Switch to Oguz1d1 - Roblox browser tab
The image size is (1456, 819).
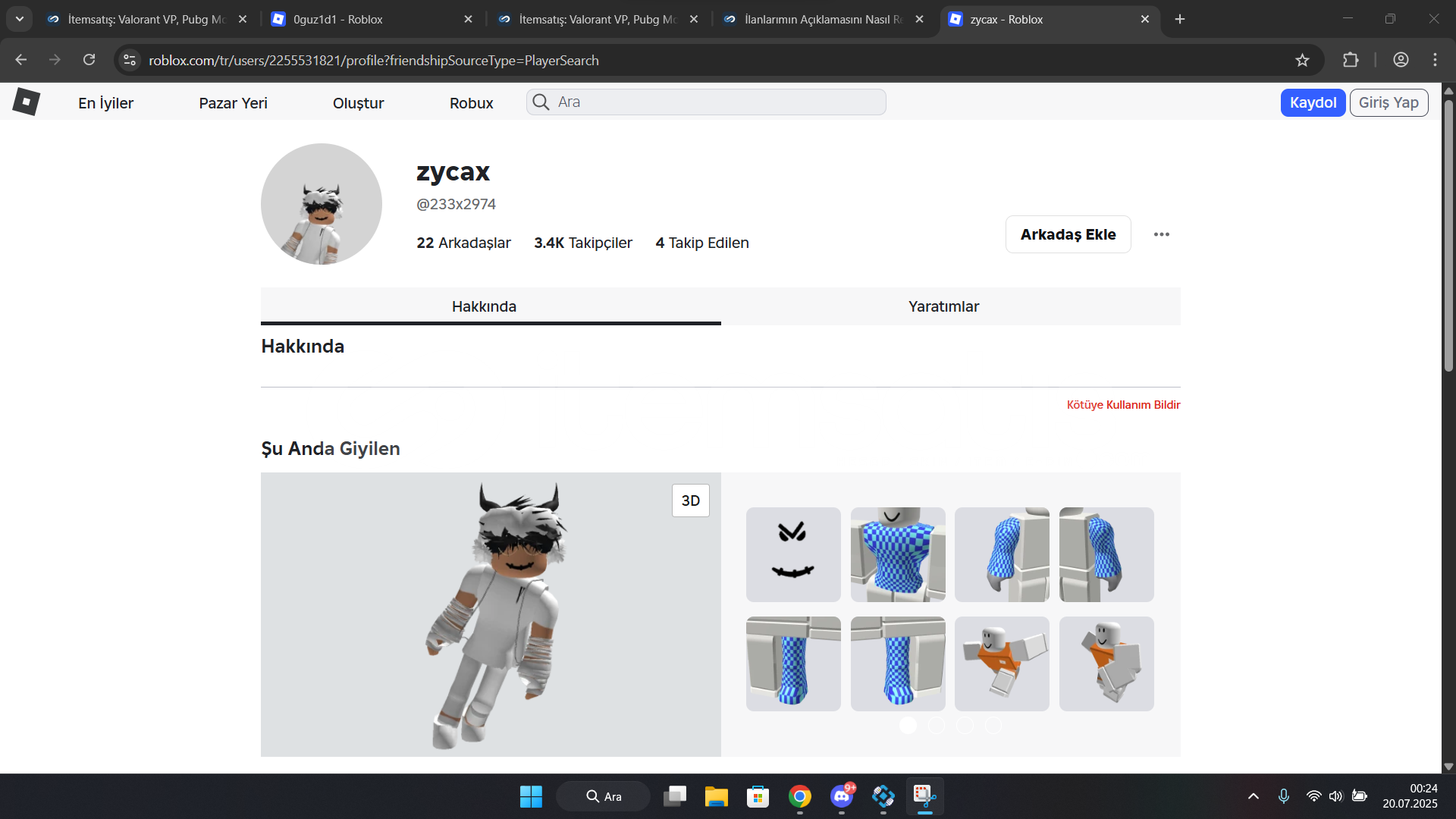coord(372,19)
